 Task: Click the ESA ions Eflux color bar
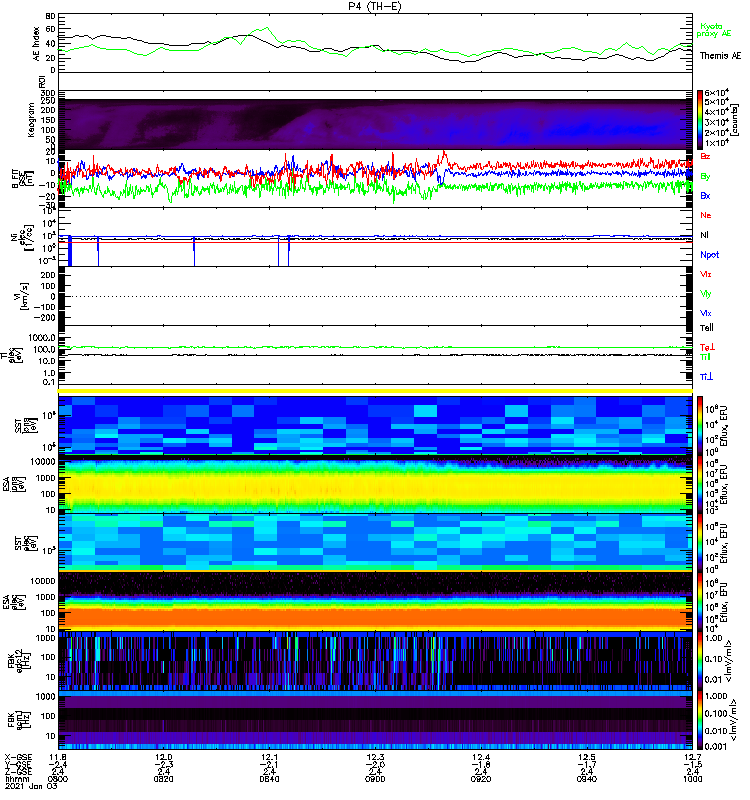coord(699,484)
